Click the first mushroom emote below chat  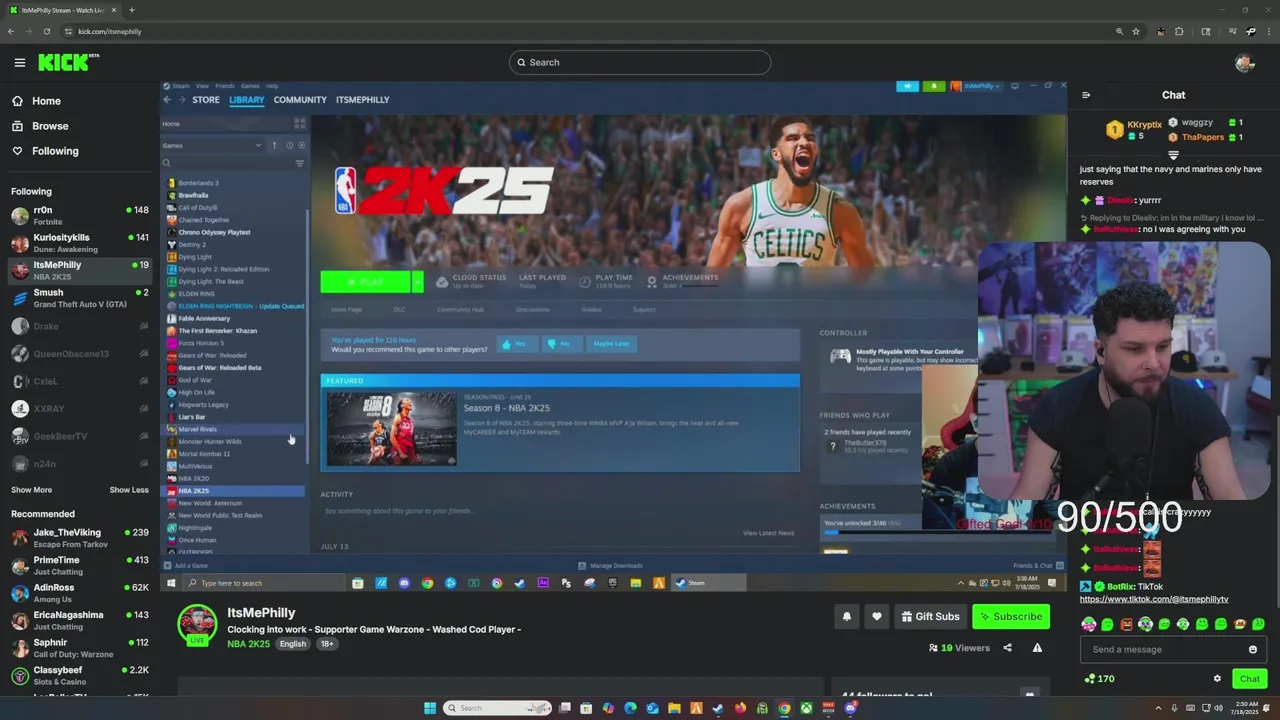(x=1088, y=624)
